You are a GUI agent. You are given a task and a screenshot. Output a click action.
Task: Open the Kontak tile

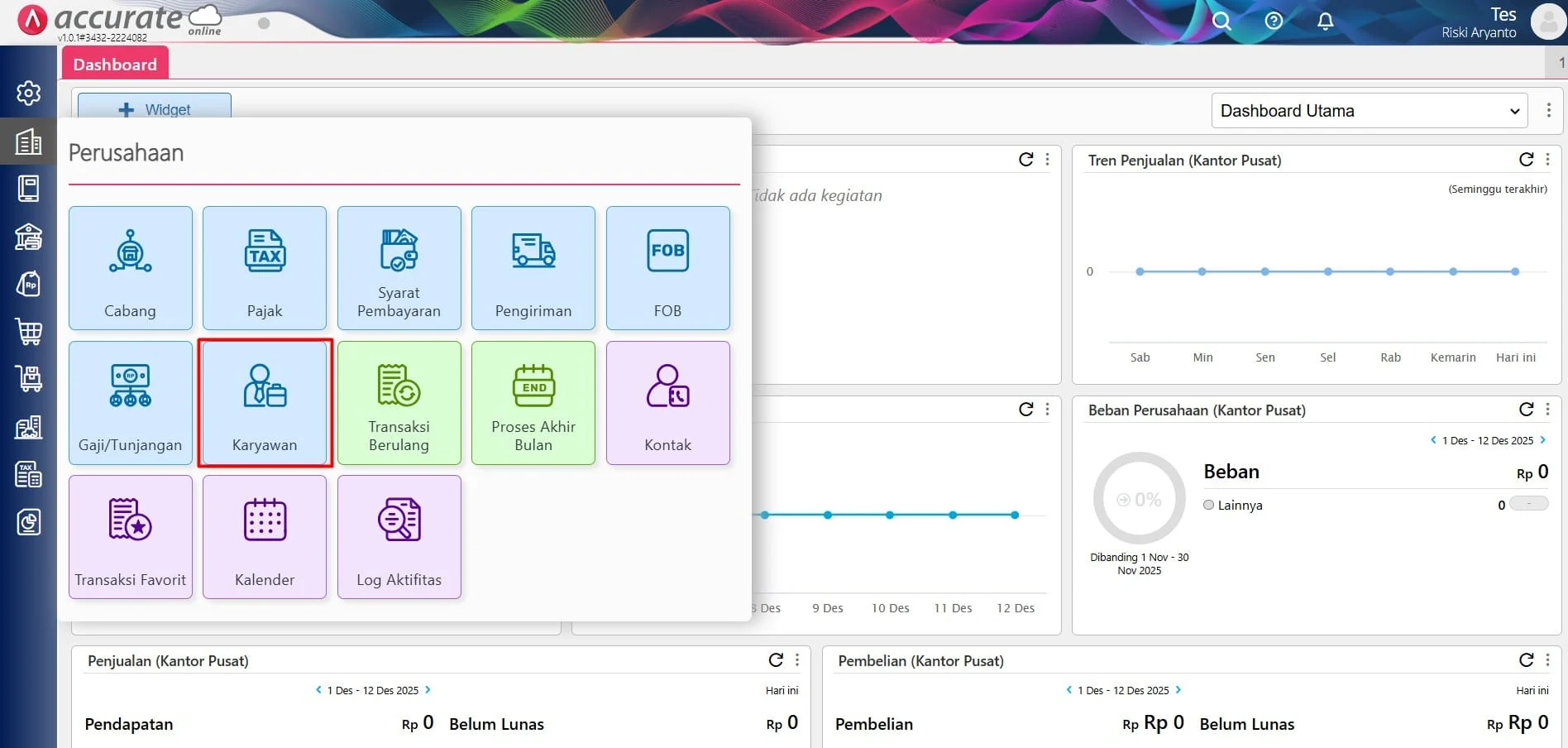667,403
